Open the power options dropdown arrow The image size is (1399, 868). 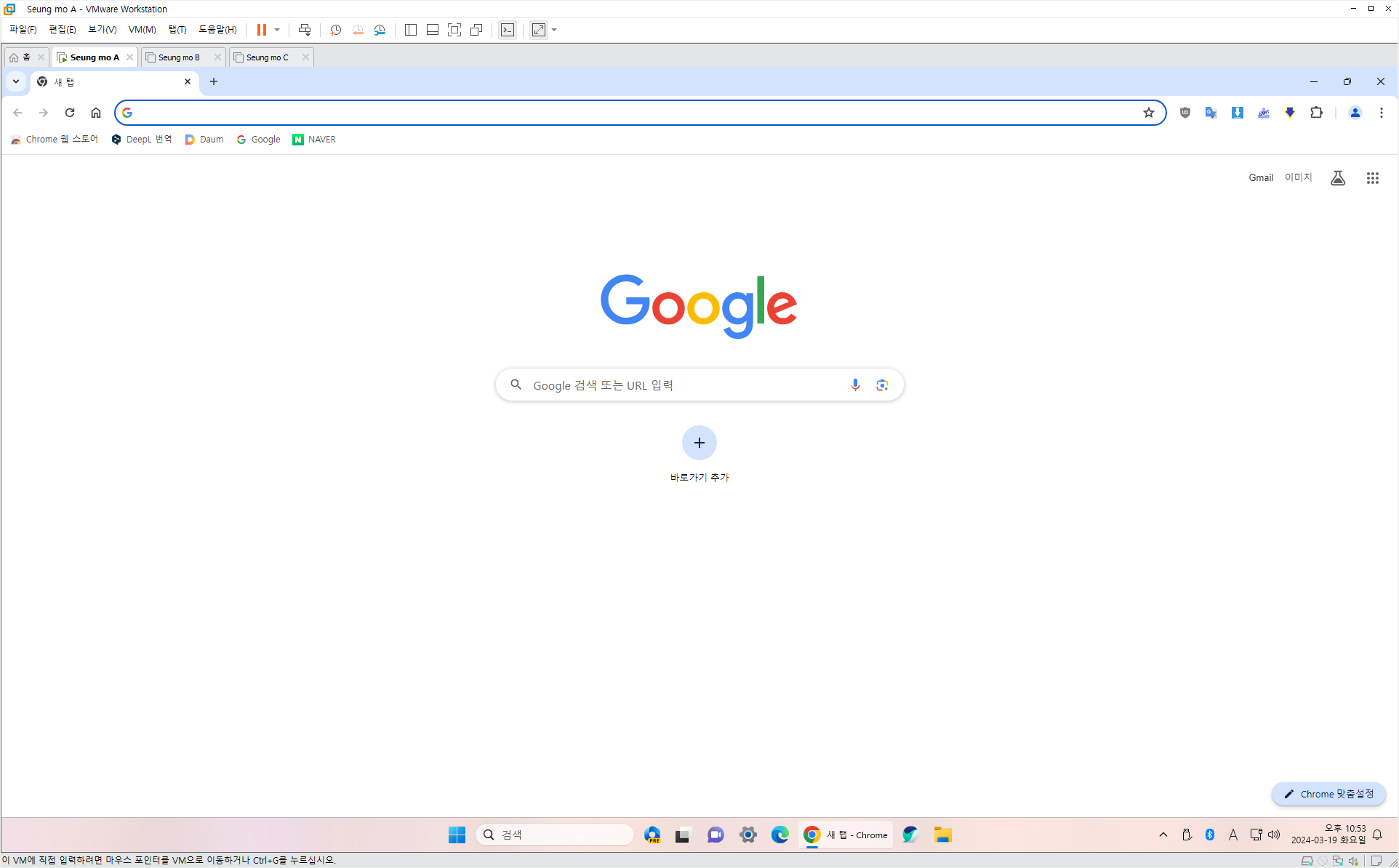[277, 30]
